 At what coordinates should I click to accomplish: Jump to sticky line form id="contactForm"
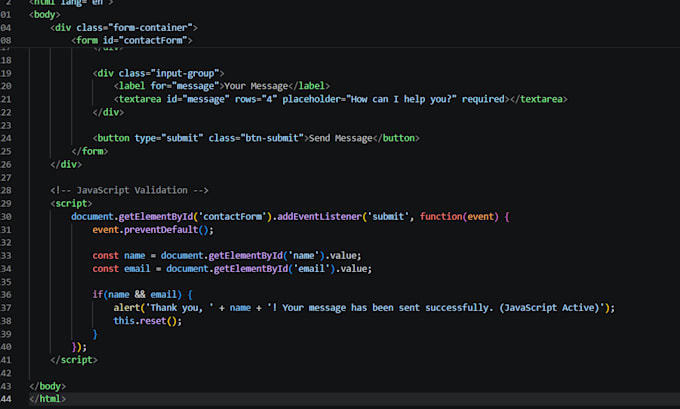pyautogui.click(x=132, y=40)
